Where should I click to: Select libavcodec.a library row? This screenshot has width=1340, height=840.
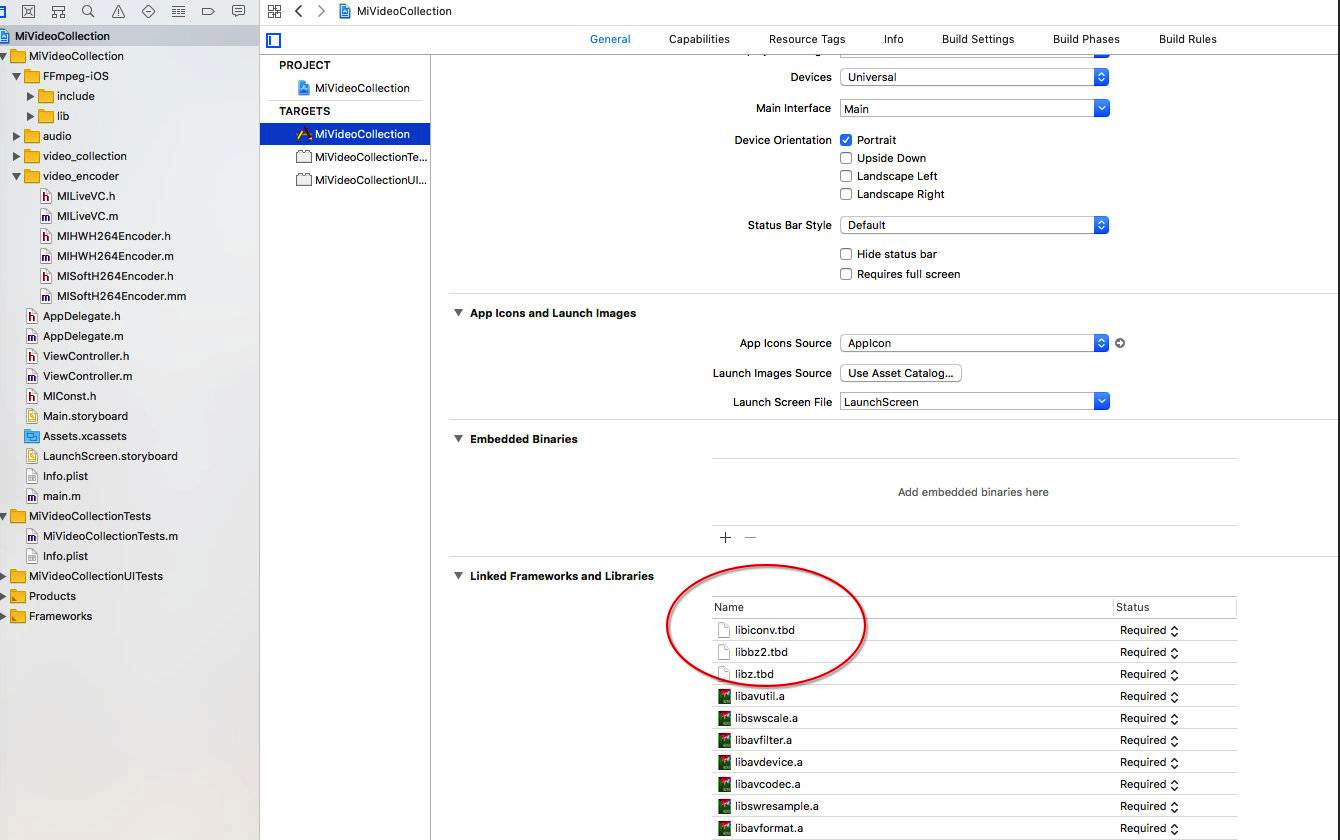tap(975, 784)
